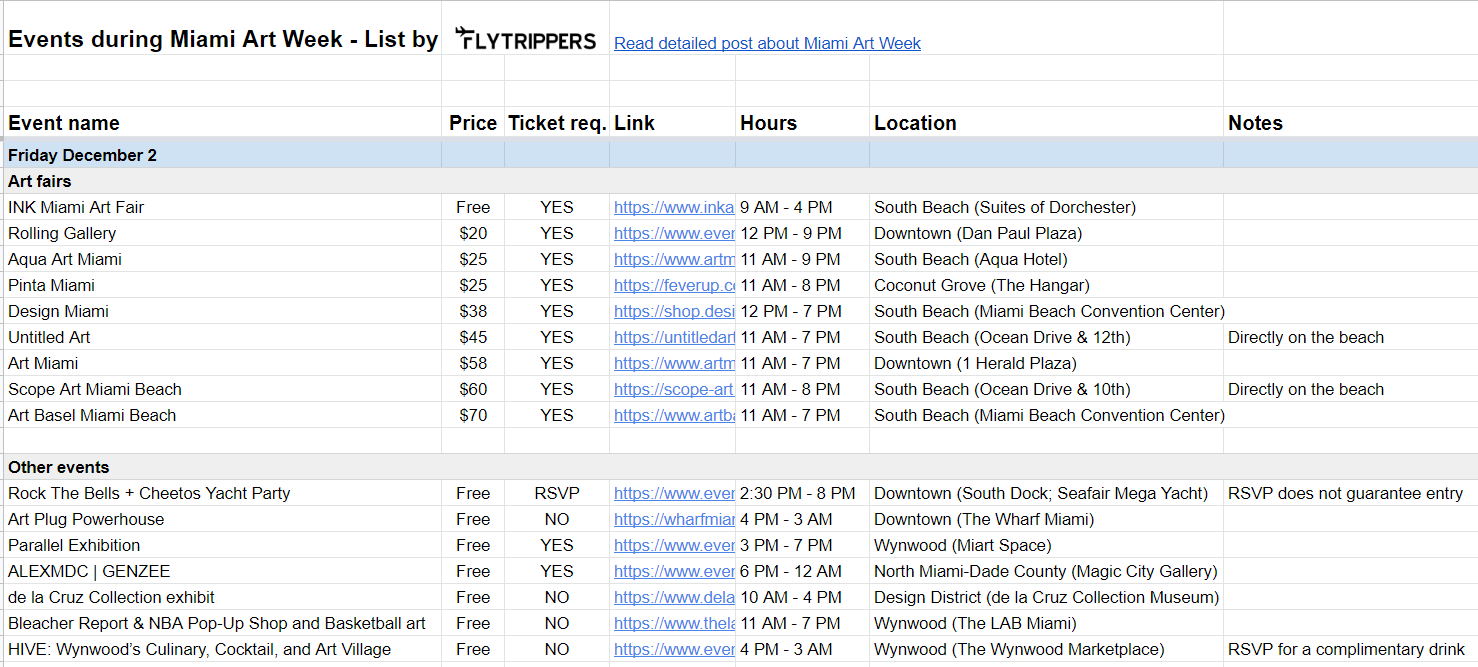Select 'Downtown (1 Herald Plaza)' location cell
The height and width of the screenshot is (667, 1478).
(1046, 363)
